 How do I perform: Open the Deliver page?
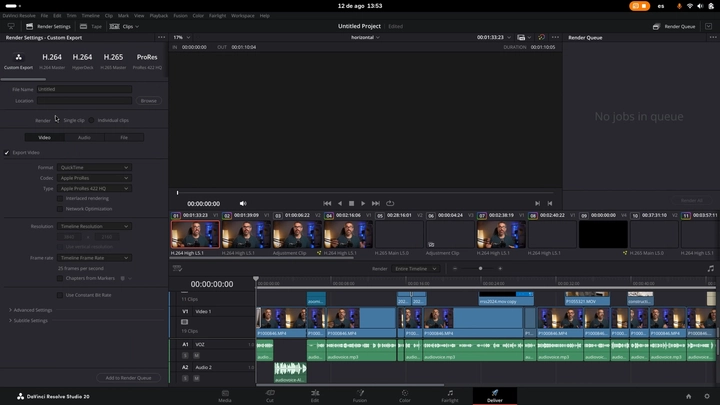pos(495,396)
